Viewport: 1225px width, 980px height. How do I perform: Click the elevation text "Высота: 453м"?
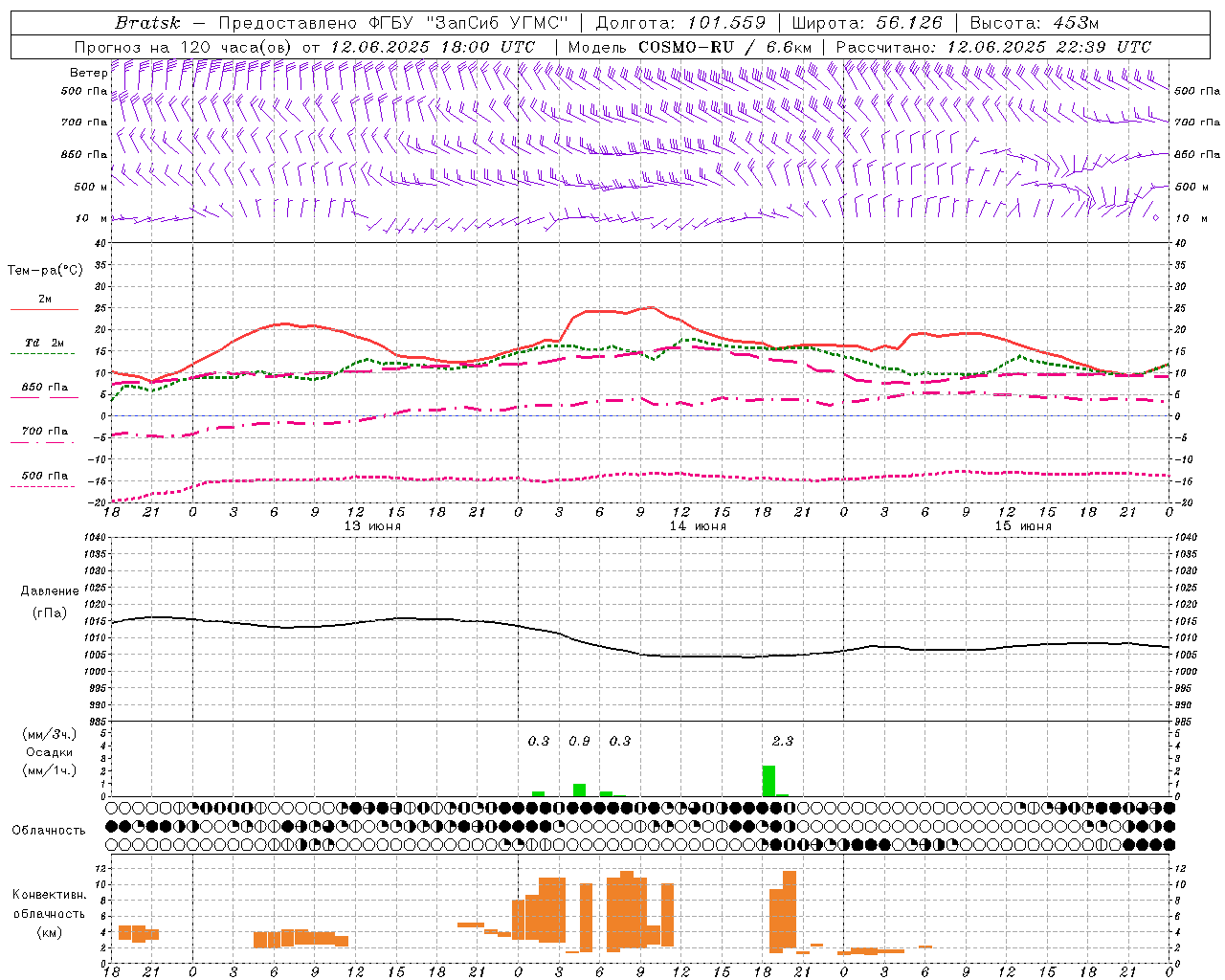1035,23
